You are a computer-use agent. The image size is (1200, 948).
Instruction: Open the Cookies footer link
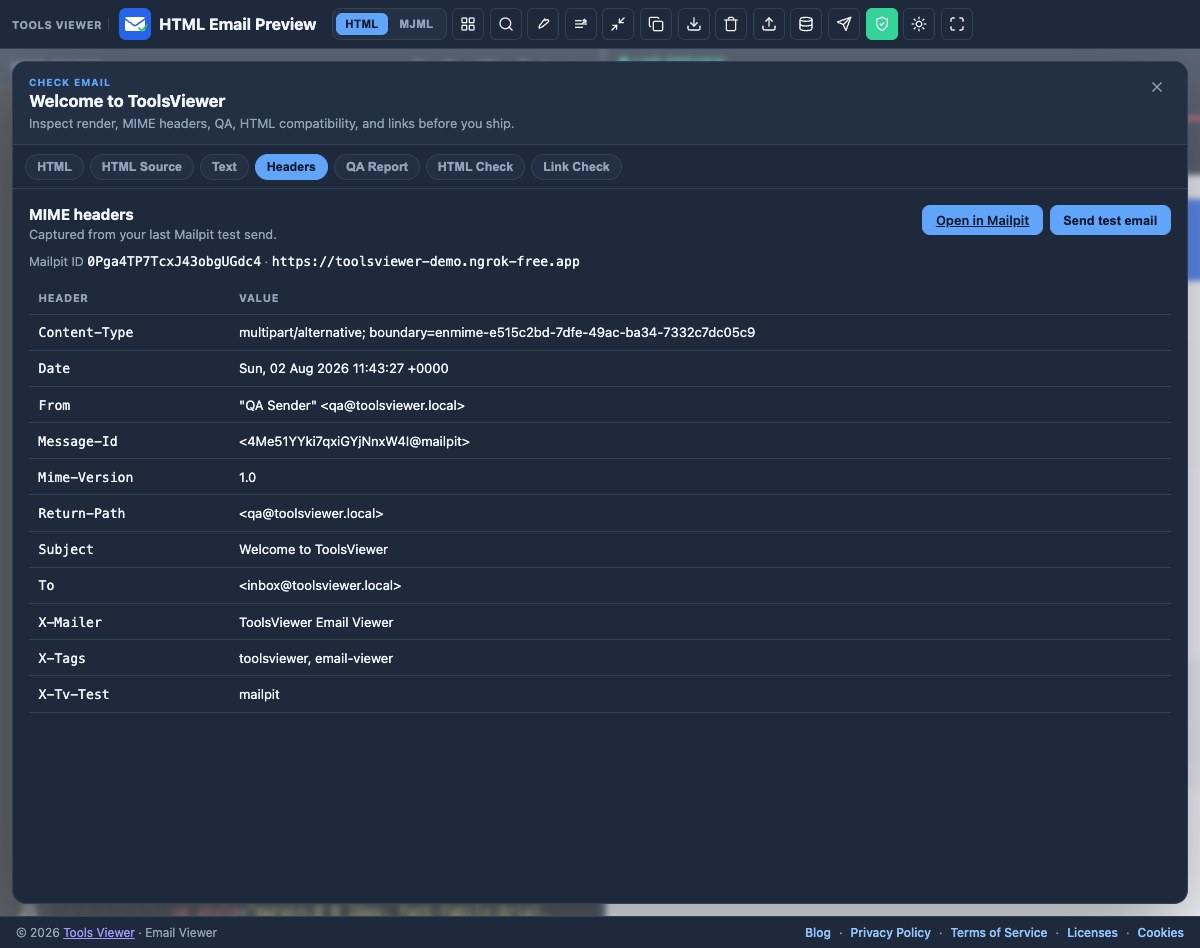coord(1160,932)
